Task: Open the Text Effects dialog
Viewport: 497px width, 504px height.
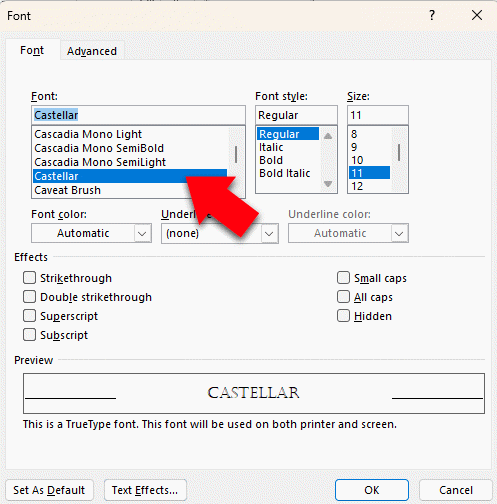Action: [x=145, y=490]
